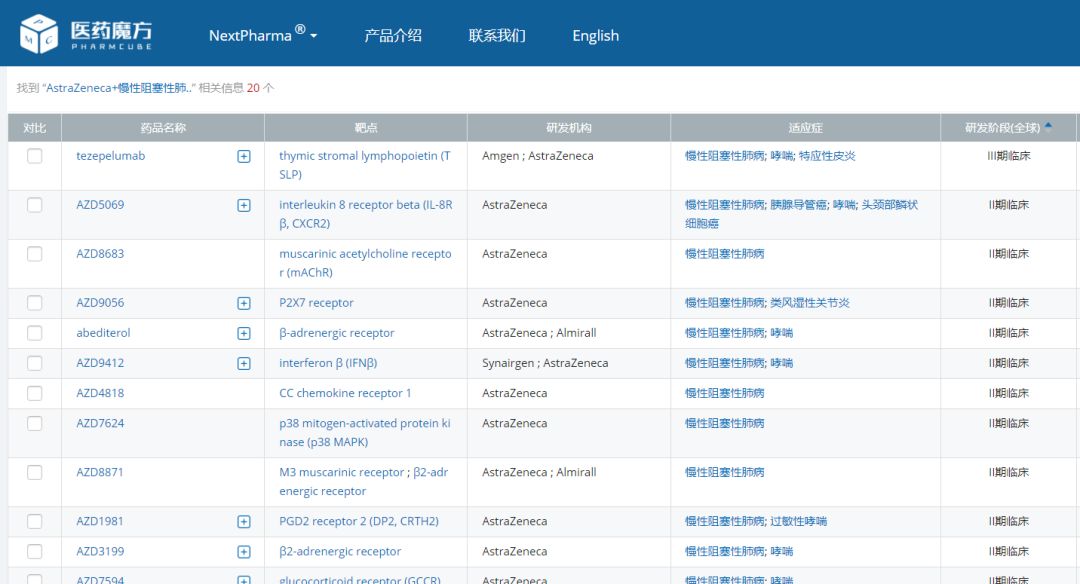Image resolution: width=1080 pixels, height=584 pixels.
Task: Click the 药品名称 column header
Action: coord(163,127)
